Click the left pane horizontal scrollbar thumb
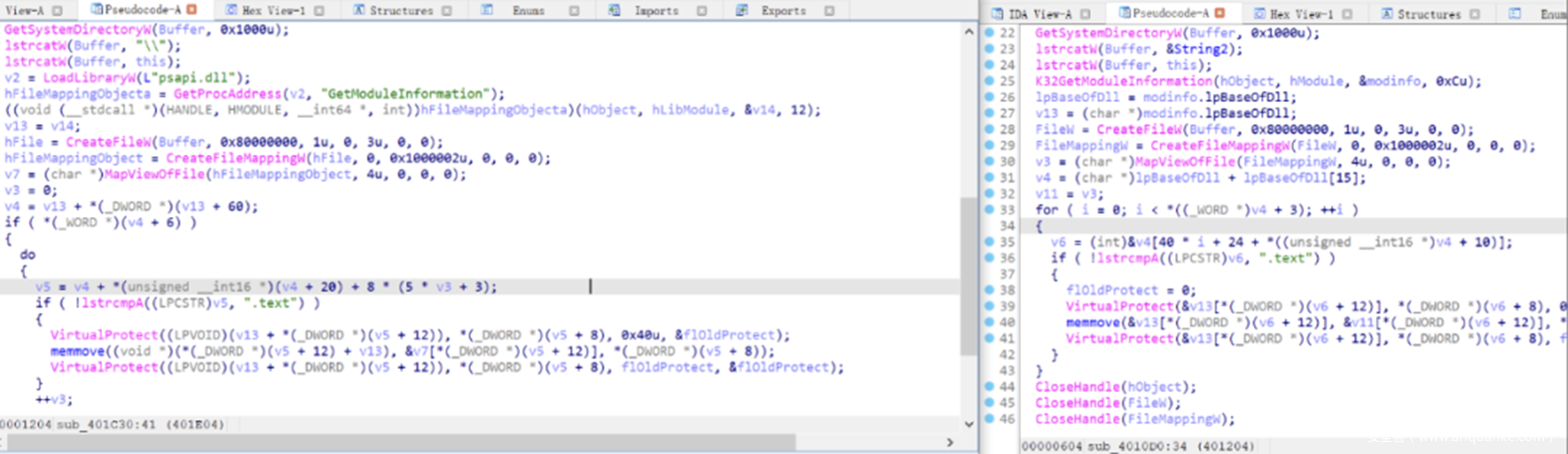 tap(399, 442)
